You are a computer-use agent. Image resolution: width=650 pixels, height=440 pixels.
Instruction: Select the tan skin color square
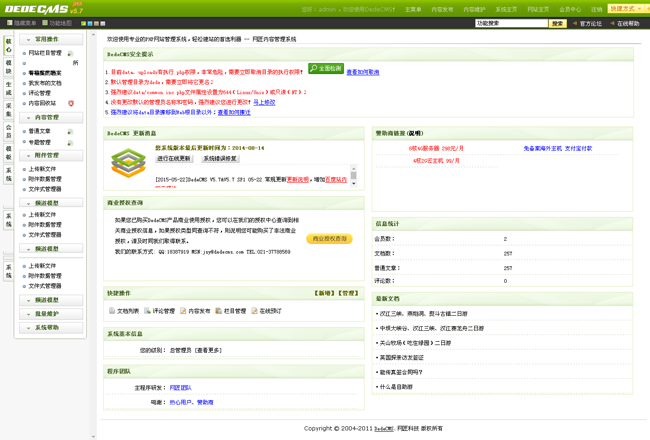[x=96, y=23]
